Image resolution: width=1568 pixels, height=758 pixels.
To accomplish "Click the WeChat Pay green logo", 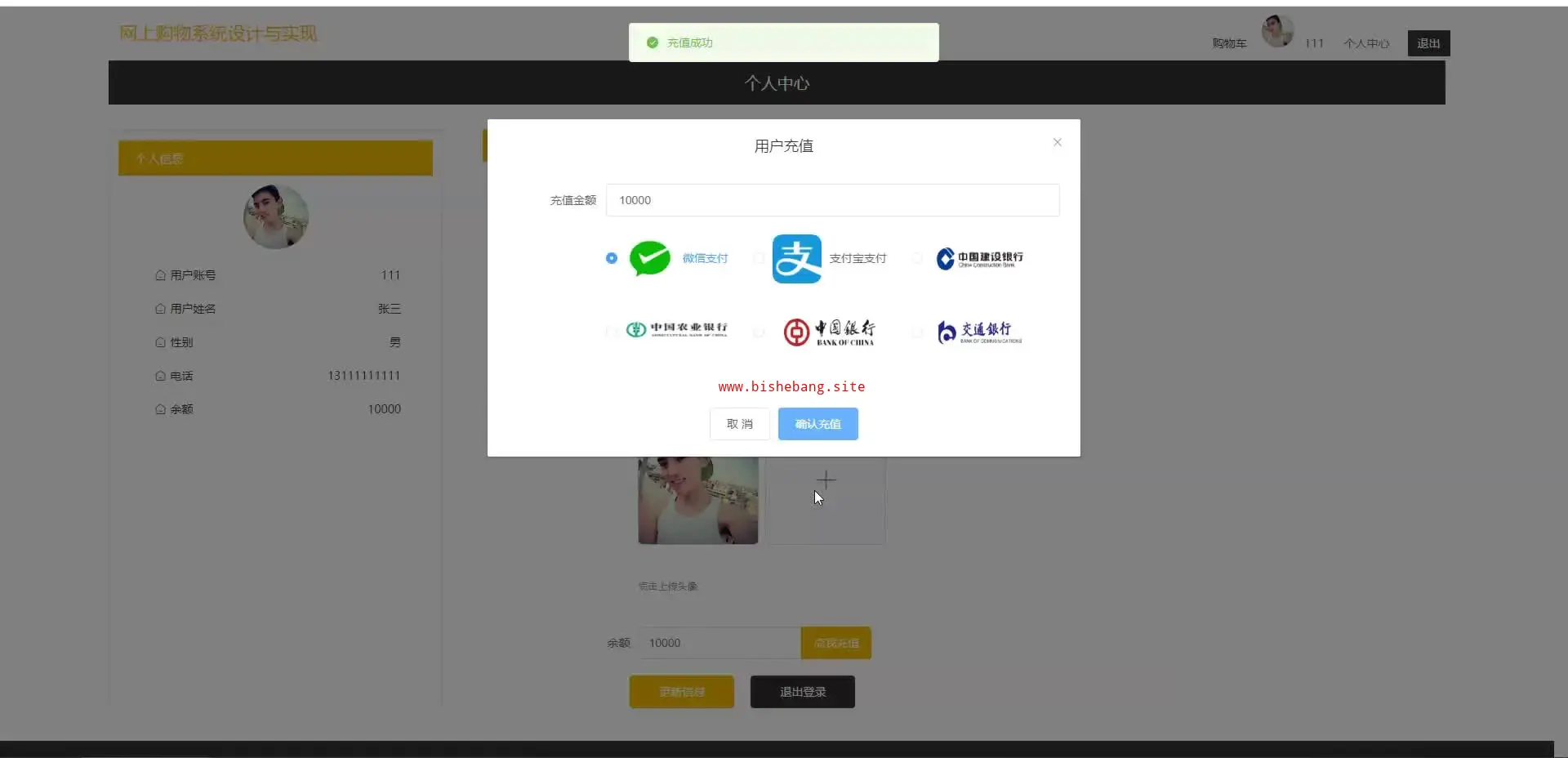I will (650, 258).
